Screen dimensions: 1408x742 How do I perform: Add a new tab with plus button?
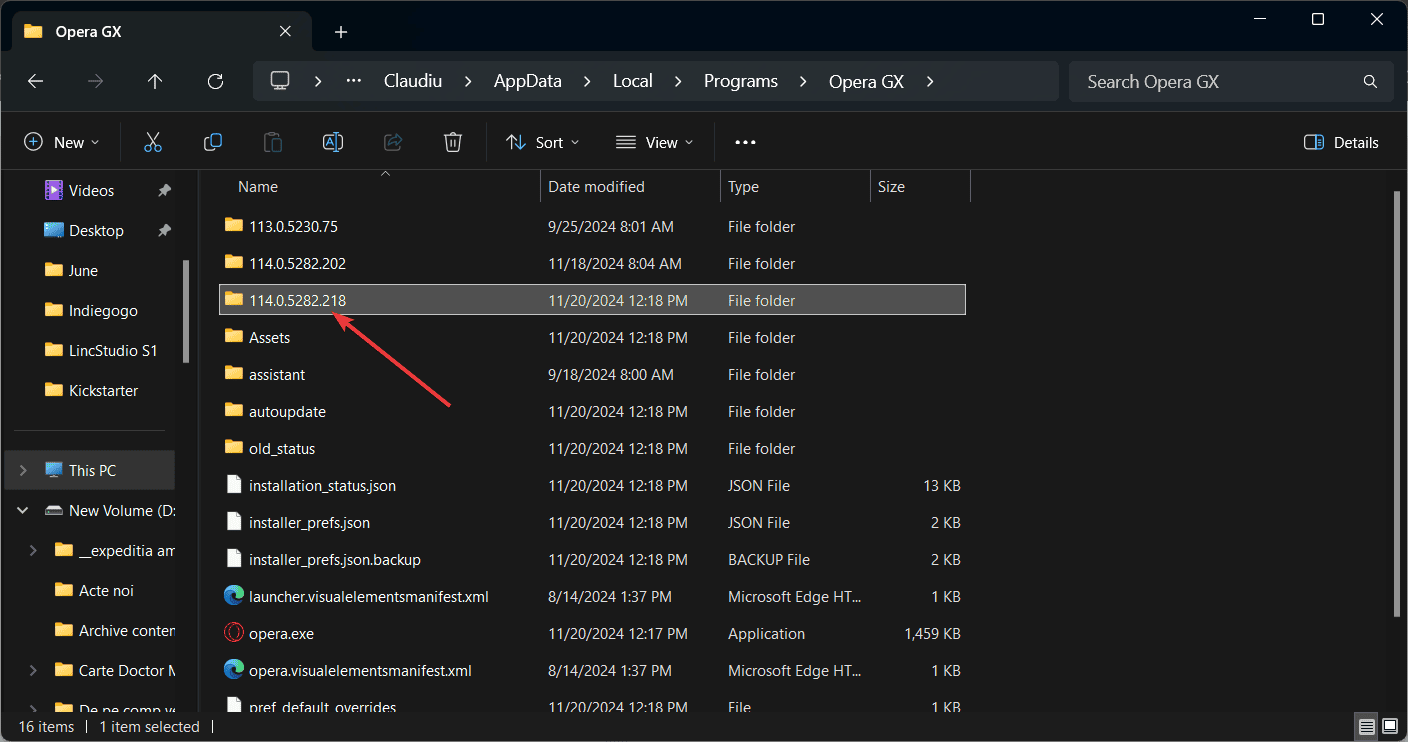pyautogui.click(x=341, y=32)
